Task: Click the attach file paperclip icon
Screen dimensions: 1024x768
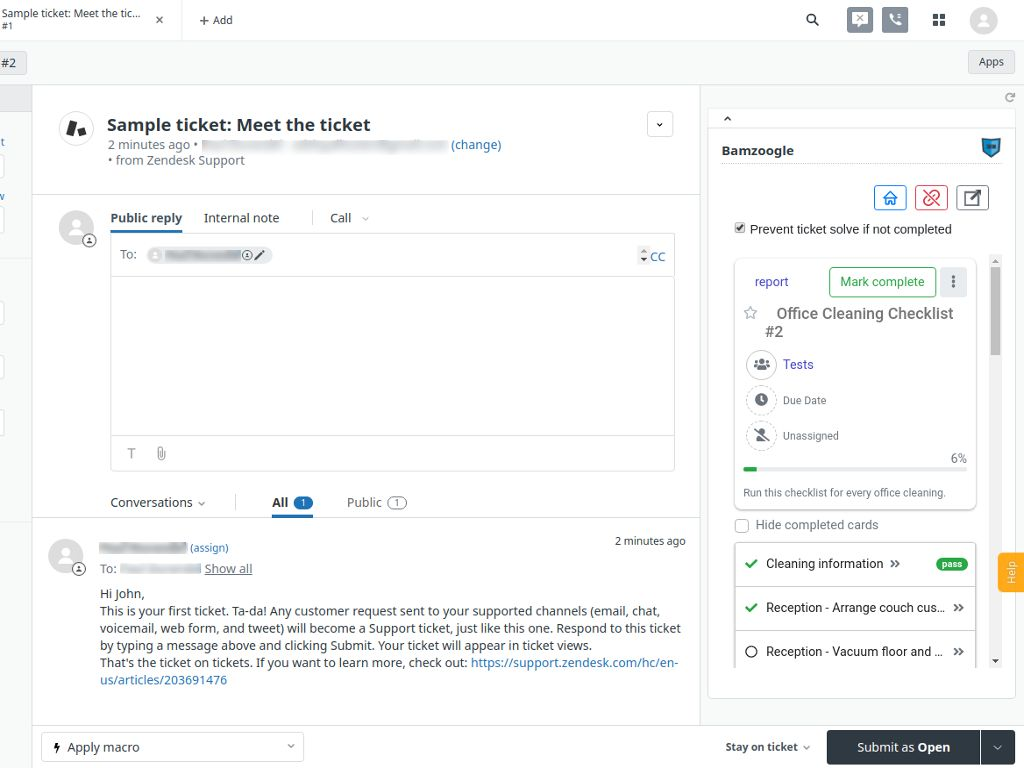Action: tap(161, 453)
